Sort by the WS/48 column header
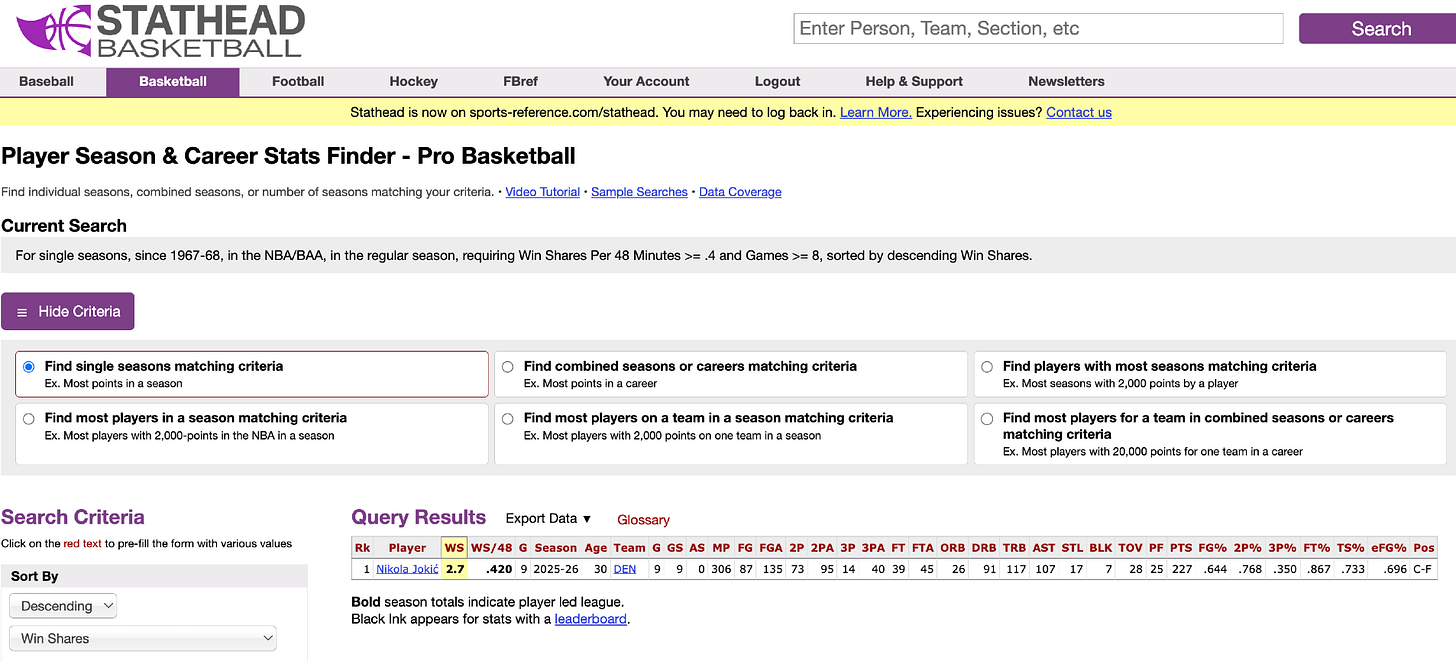This screenshot has width=1456, height=662. (x=491, y=547)
